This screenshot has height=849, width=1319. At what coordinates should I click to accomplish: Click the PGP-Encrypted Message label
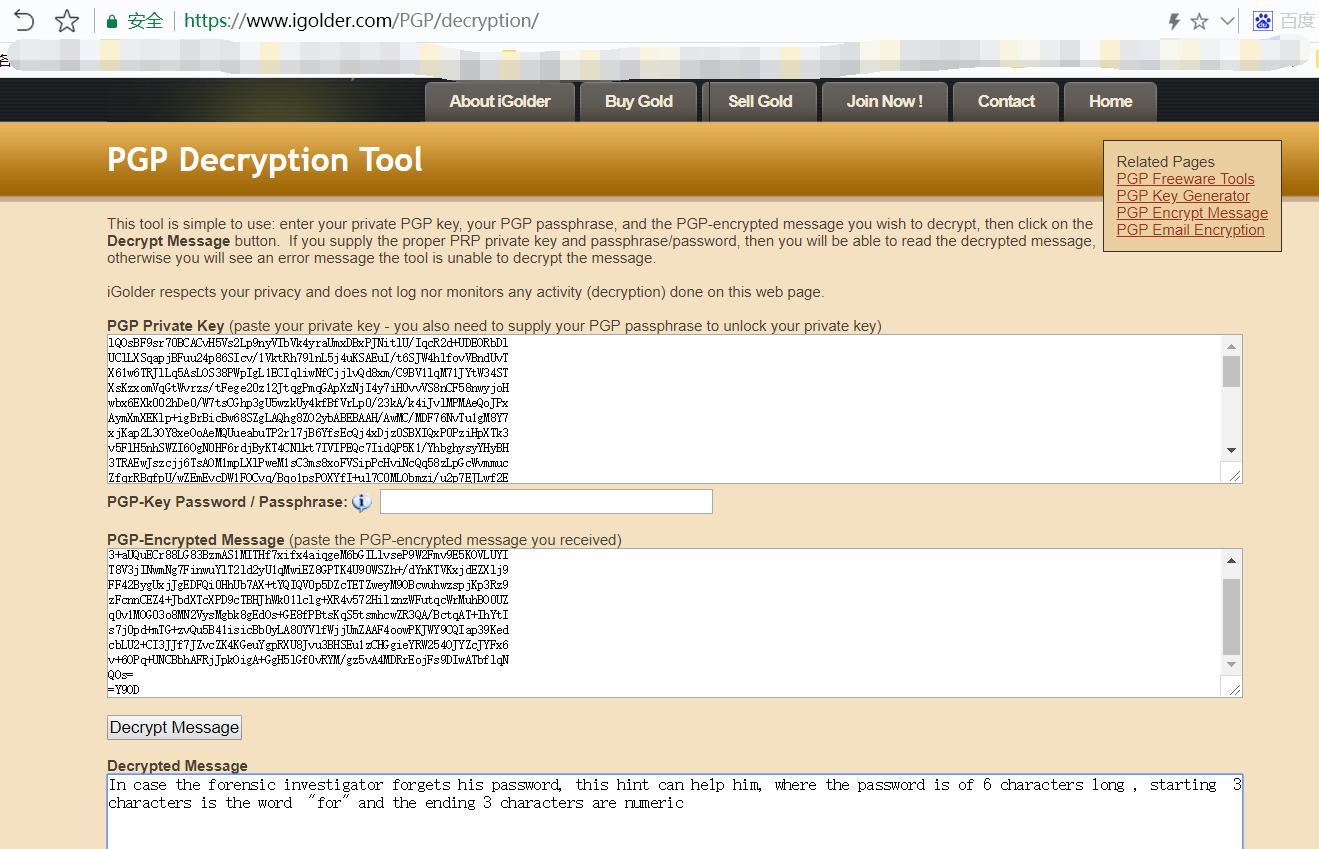pyautogui.click(x=196, y=540)
